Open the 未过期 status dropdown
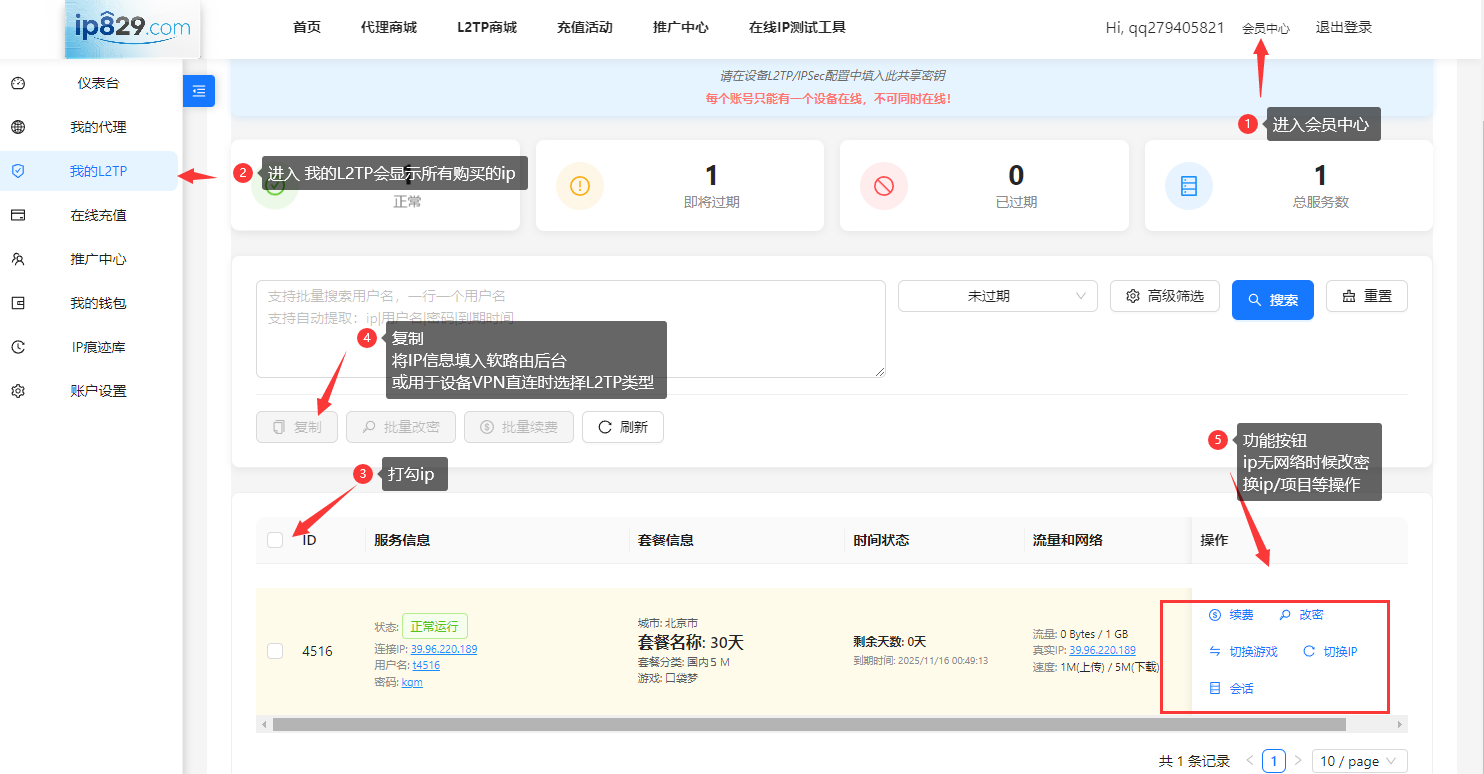The width and height of the screenshot is (1484, 774). (996, 296)
